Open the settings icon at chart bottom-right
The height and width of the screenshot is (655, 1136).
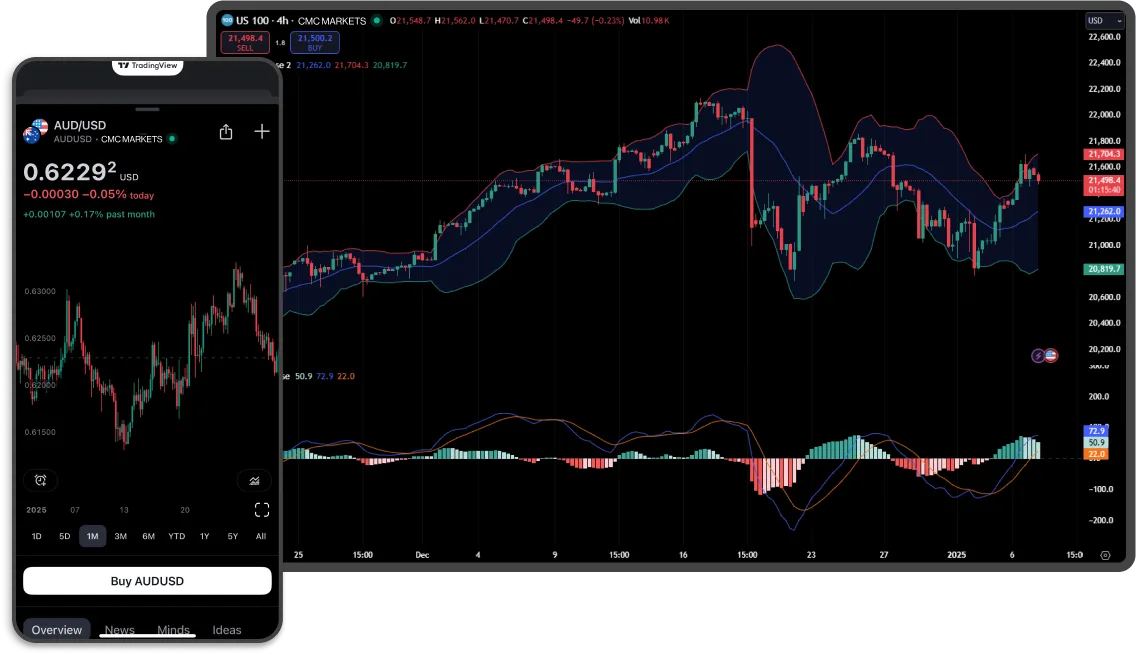click(1104, 554)
